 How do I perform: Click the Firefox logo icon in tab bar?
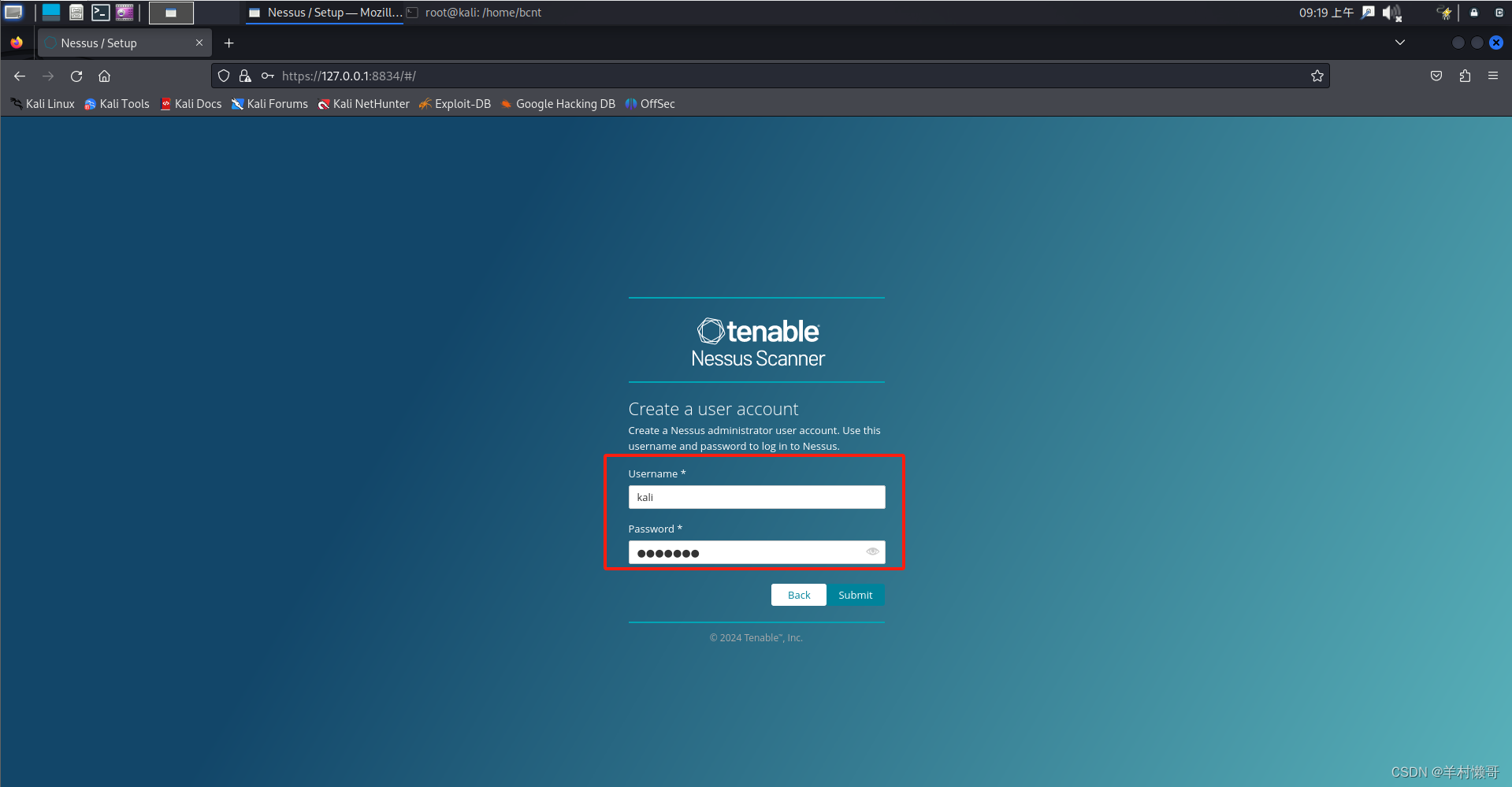[17, 43]
